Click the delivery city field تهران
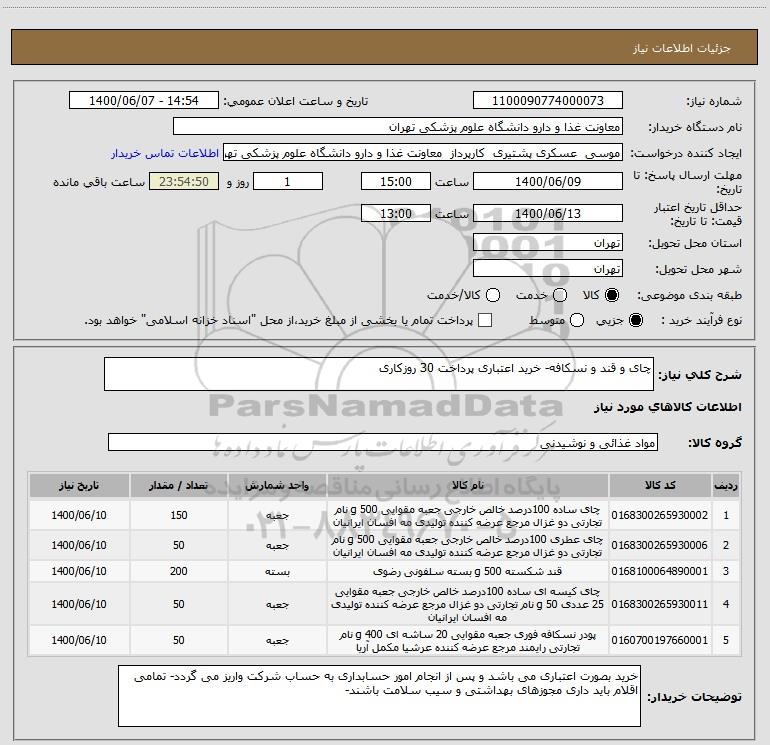The image size is (770, 745). (x=548, y=269)
